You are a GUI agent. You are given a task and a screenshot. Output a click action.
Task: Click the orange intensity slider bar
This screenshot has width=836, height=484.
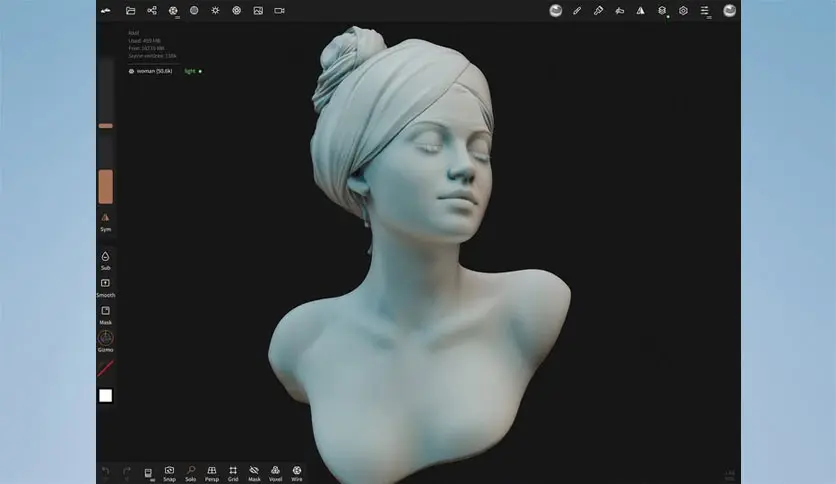pyautogui.click(x=106, y=187)
